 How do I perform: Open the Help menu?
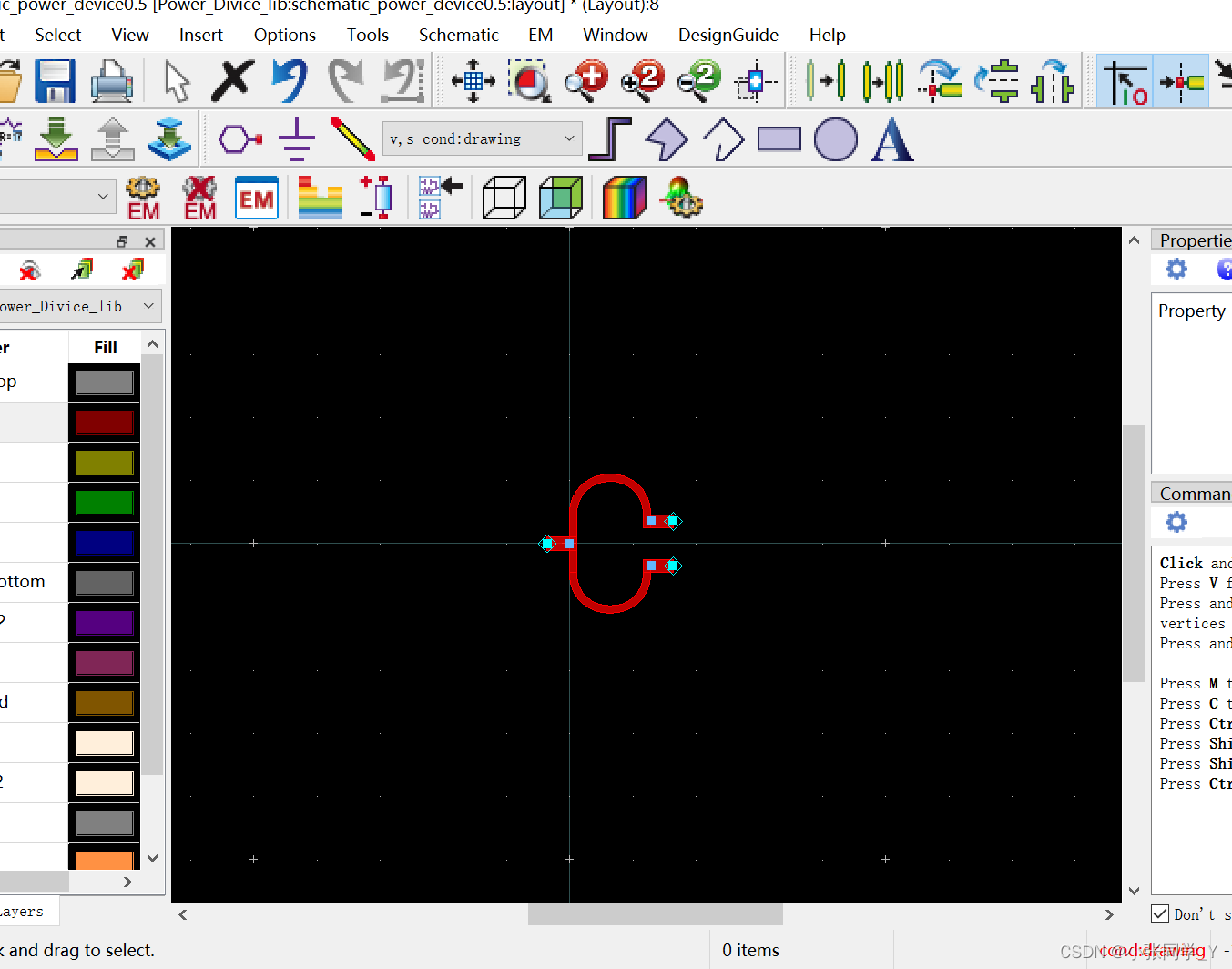(x=828, y=35)
